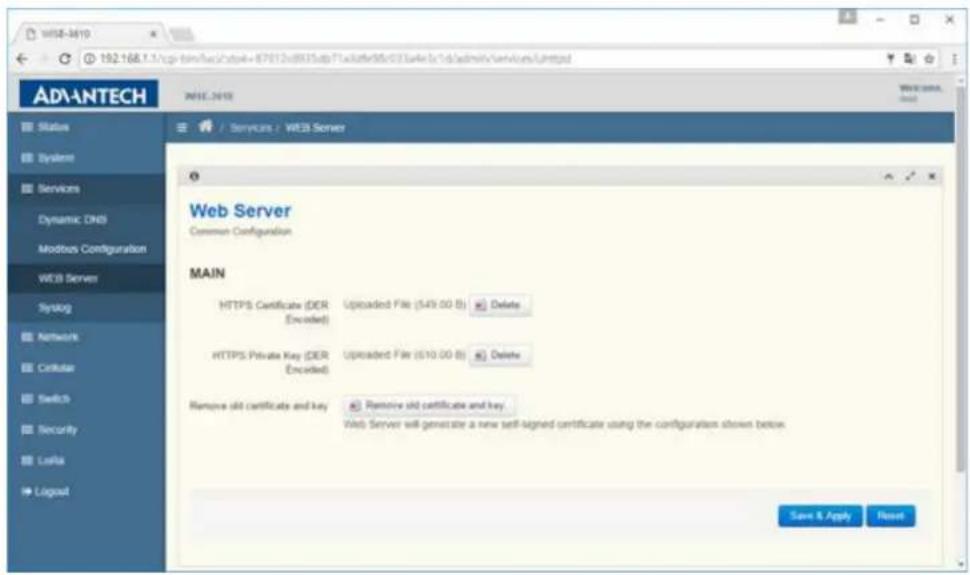Close the Web Server panel
970x575 pixels.
pyautogui.click(x=932, y=176)
